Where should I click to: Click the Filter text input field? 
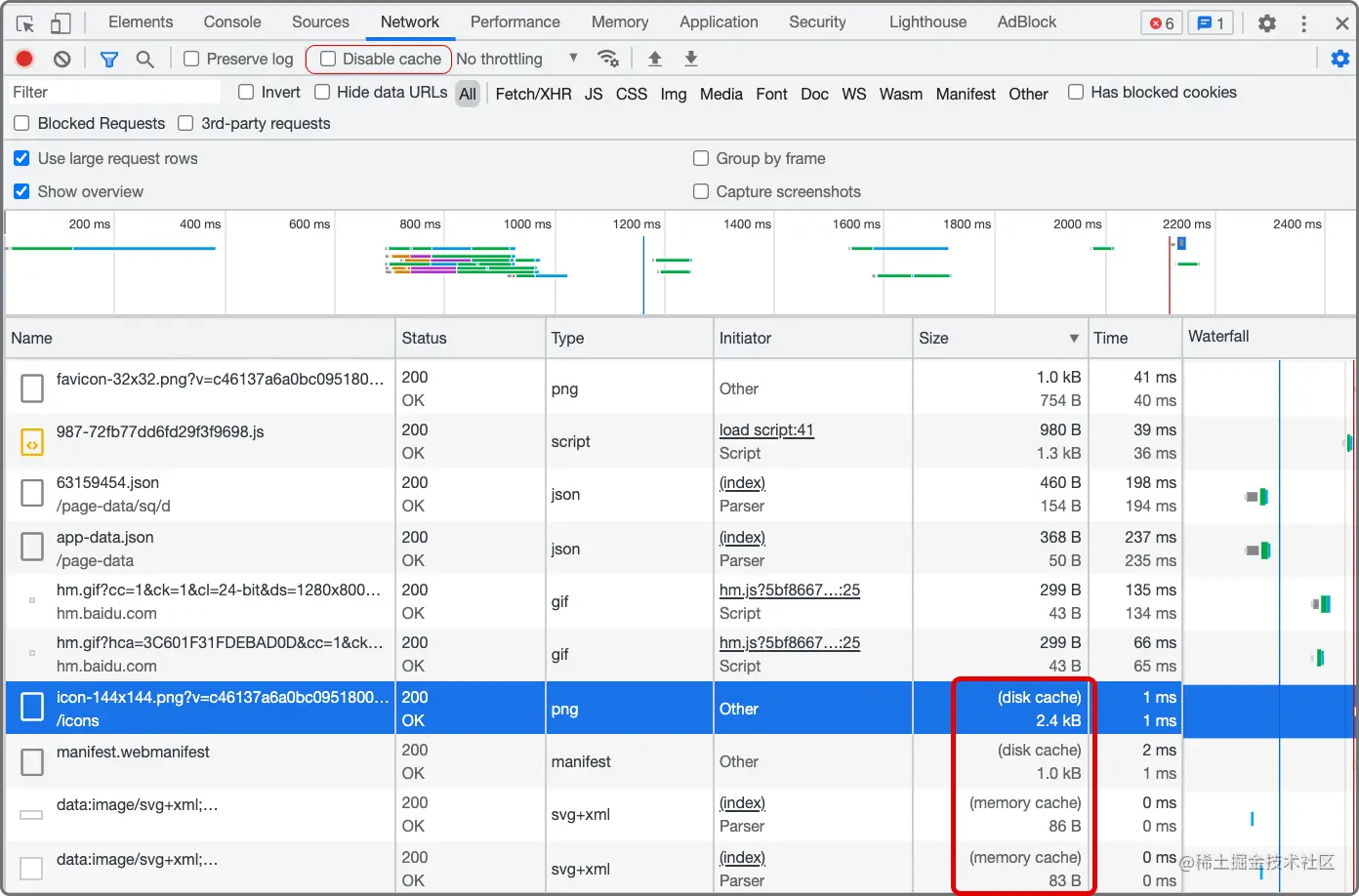pyautogui.click(x=114, y=92)
